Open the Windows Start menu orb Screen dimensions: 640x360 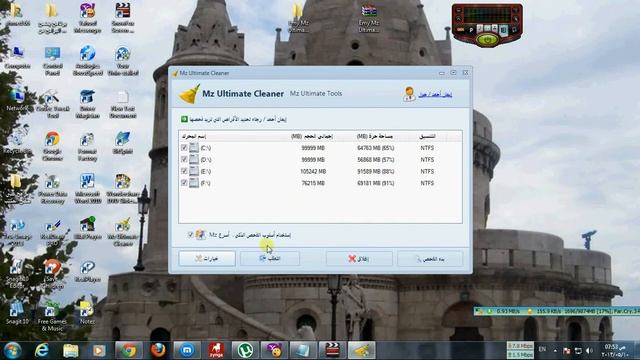pyautogui.click(x=13, y=350)
